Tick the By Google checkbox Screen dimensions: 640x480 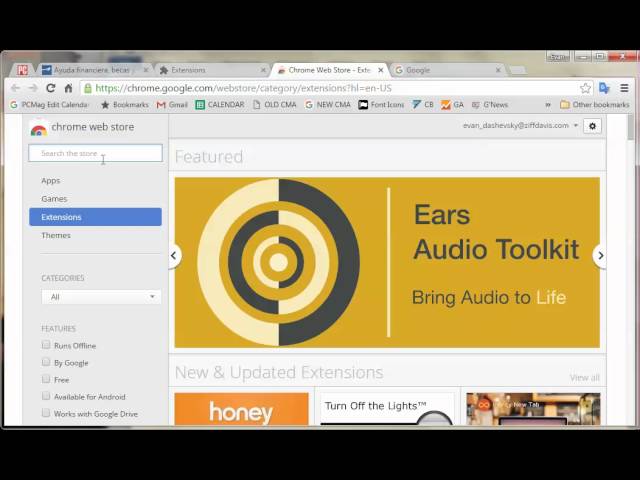point(46,362)
